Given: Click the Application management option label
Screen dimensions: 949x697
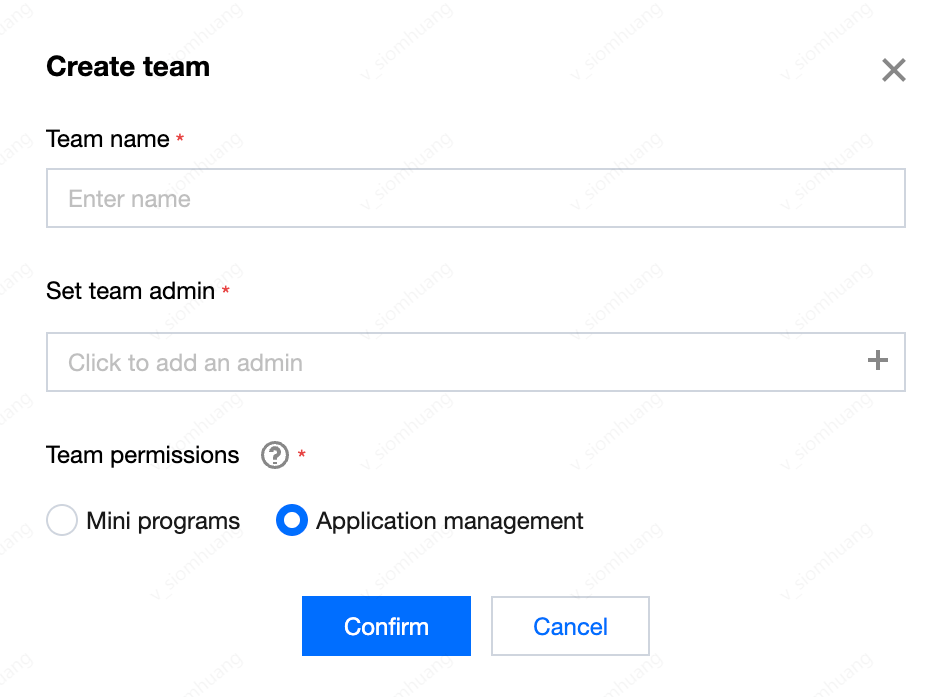Looking at the screenshot, I should click(449, 521).
